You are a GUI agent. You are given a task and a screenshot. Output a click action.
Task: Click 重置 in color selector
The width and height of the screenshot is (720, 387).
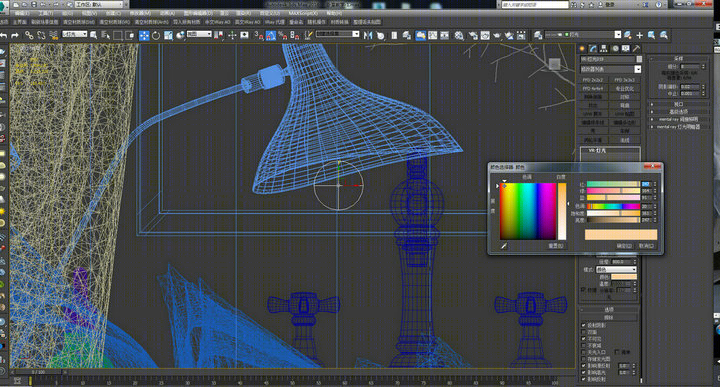[x=556, y=246]
